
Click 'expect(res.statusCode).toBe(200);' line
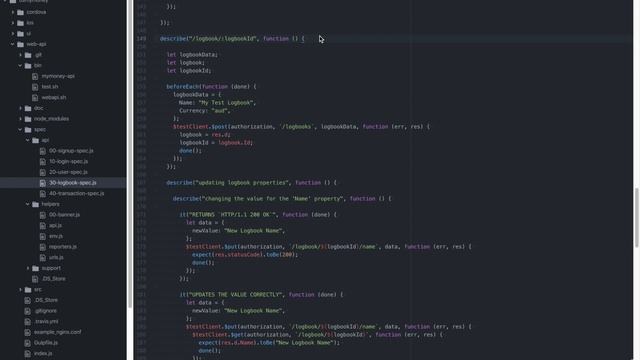pos(245,255)
